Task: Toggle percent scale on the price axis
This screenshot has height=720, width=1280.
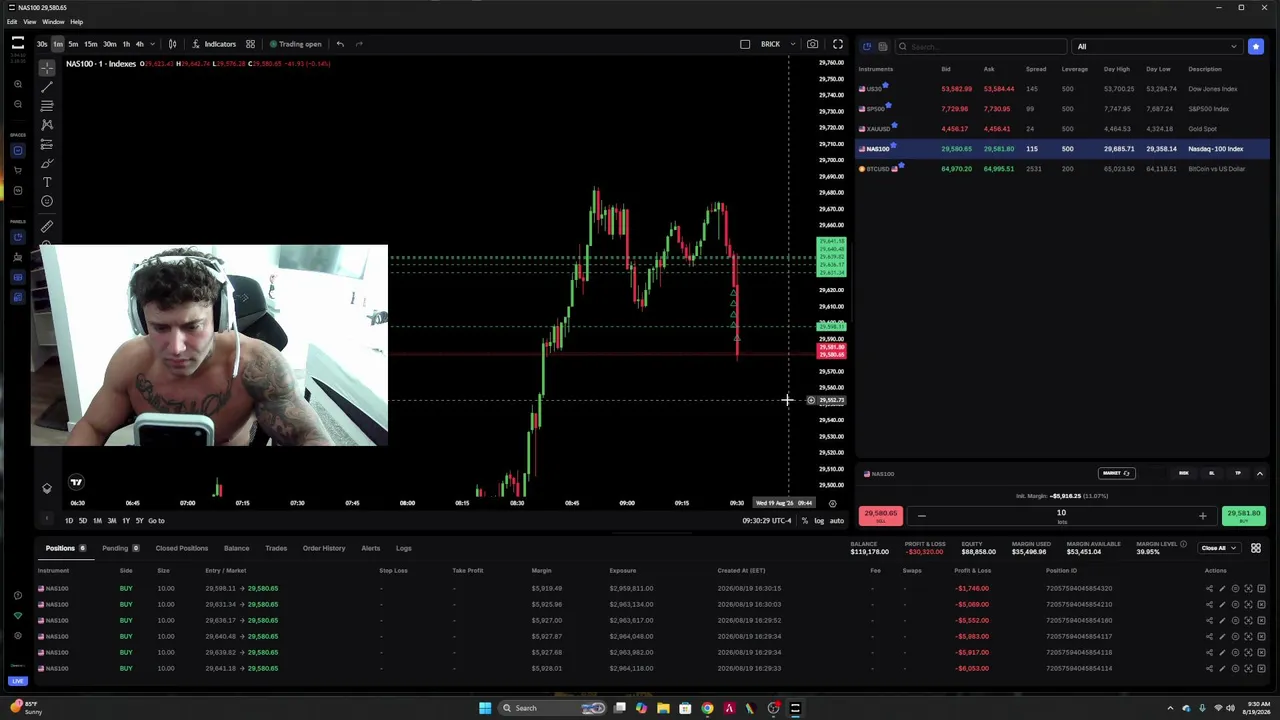Action: point(804,520)
